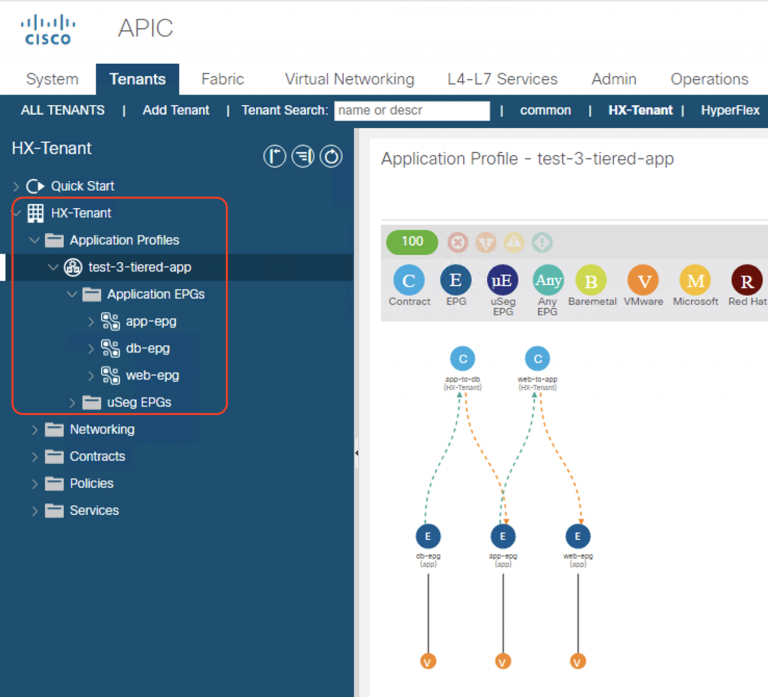Collapse the Application Profiles node
This screenshot has height=697, width=768.
click(x=34, y=240)
